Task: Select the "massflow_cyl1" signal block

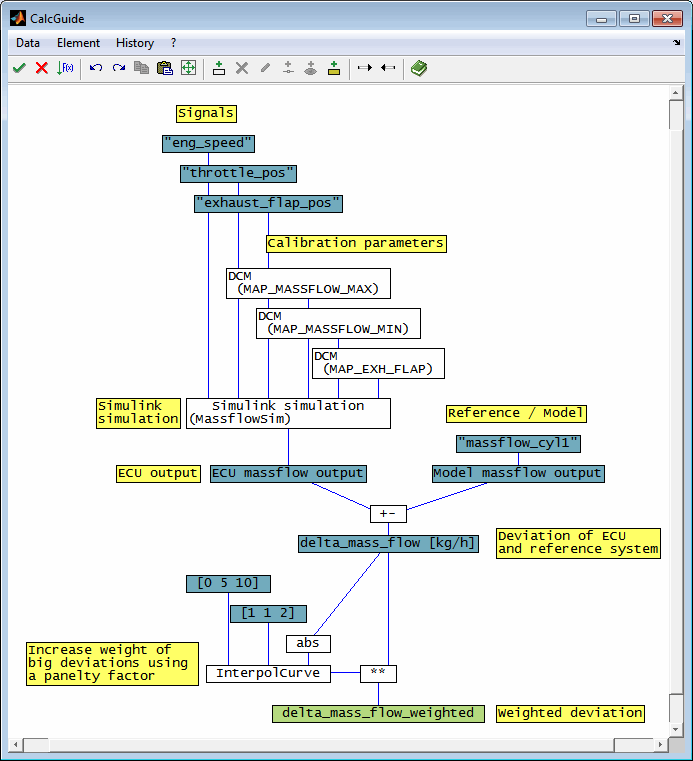Action: pos(518,444)
